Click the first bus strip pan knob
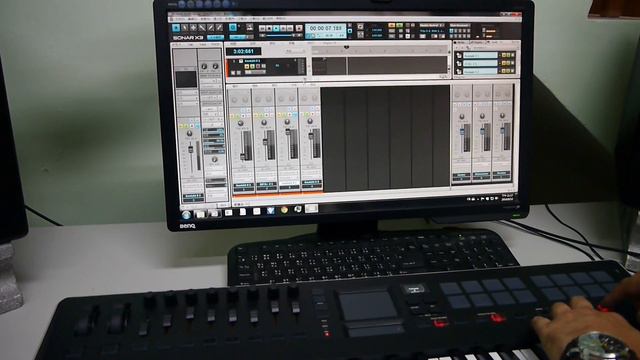 coord(462,116)
